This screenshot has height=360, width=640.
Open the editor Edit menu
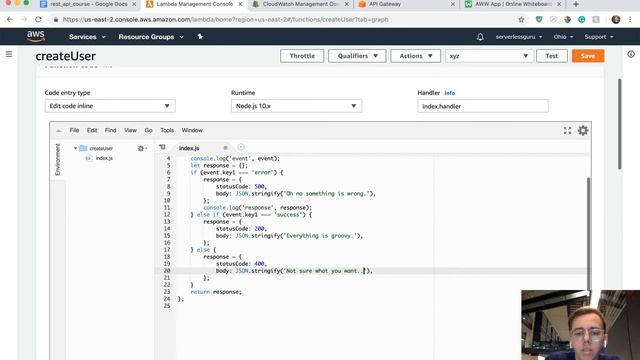(x=92, y=130)
